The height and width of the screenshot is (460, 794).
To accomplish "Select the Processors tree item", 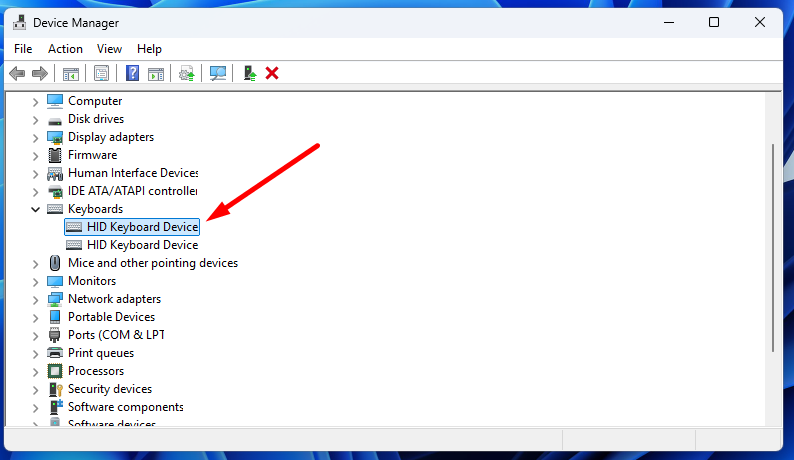I will [x=96, y=371].
